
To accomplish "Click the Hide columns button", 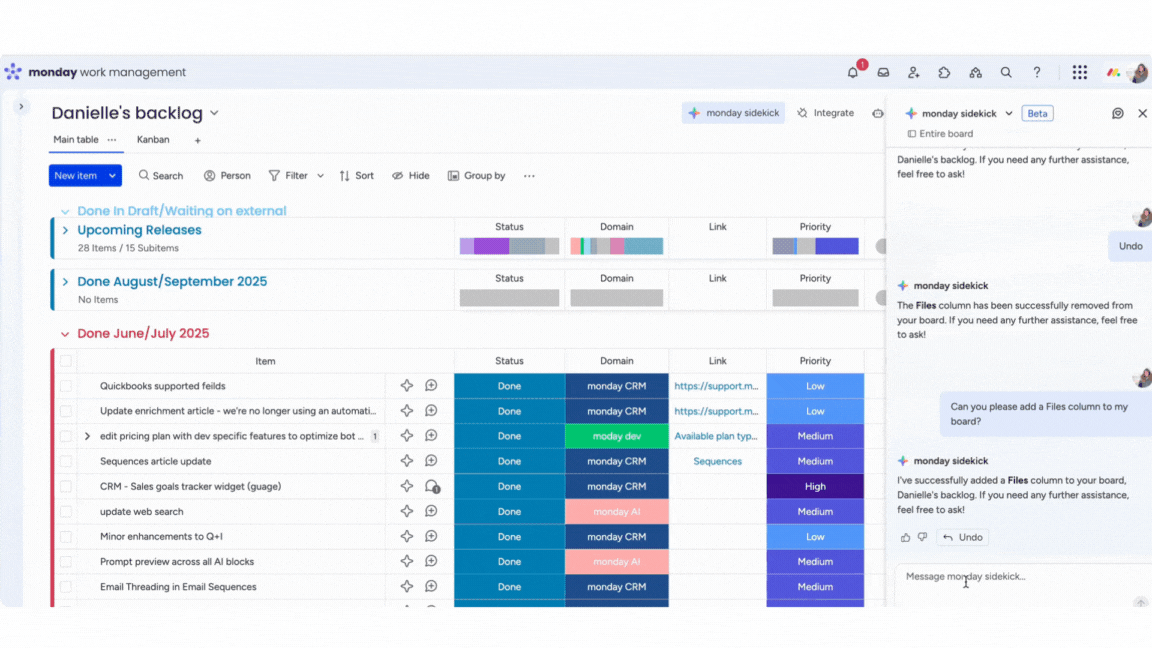I will pos(411,176).
